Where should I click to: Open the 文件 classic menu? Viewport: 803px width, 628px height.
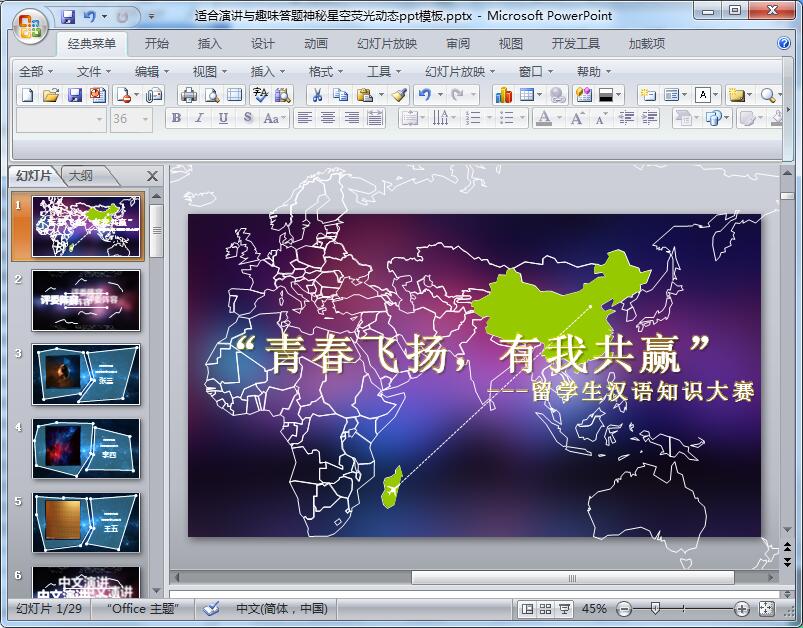[x=94, y=71]
